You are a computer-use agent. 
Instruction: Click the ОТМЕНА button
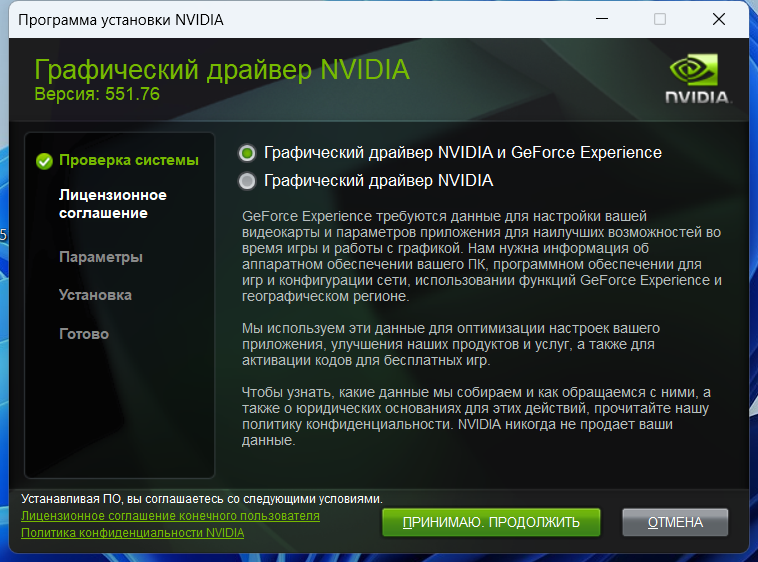click(675, 522)
